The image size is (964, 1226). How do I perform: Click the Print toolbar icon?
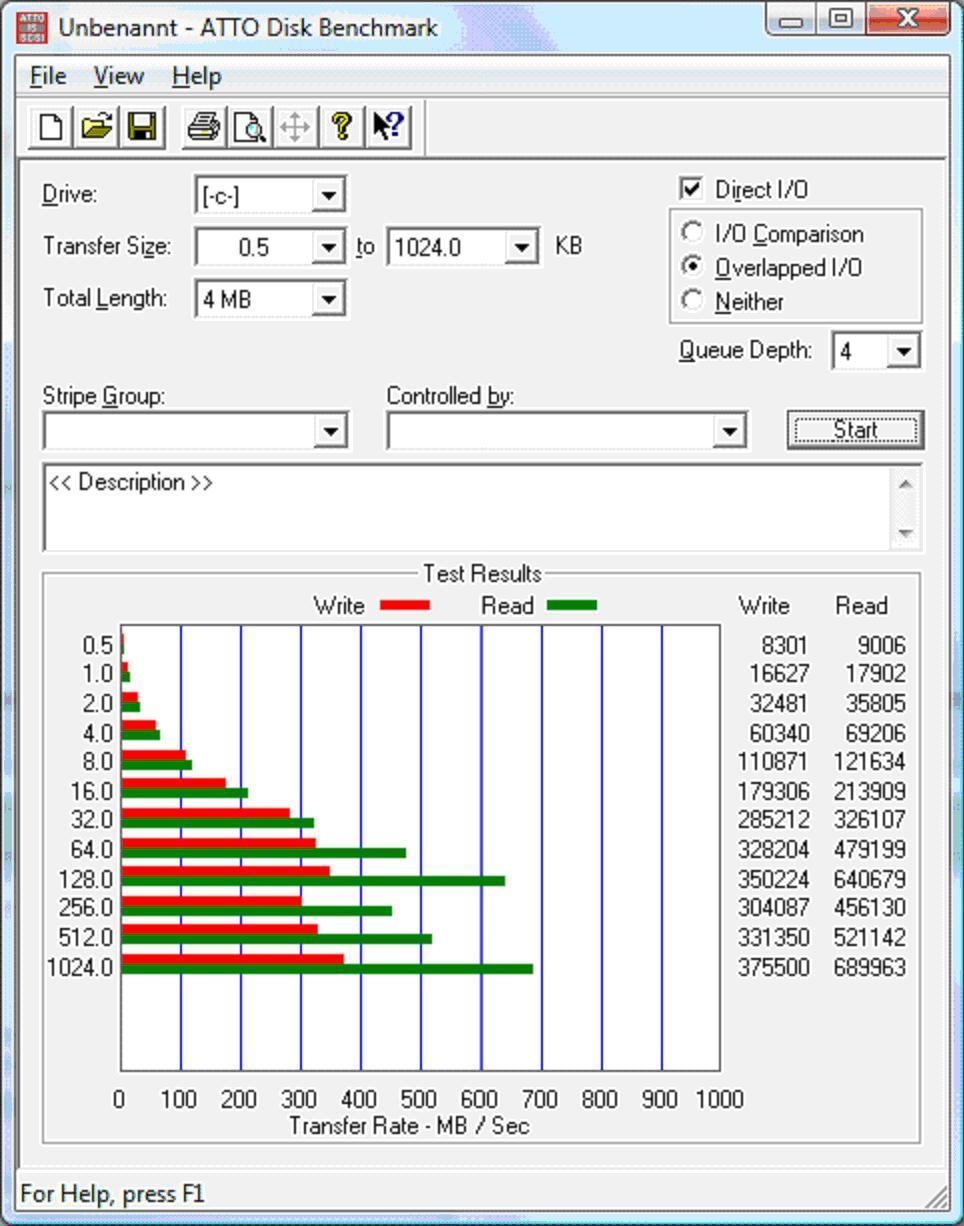pos(204,127)
